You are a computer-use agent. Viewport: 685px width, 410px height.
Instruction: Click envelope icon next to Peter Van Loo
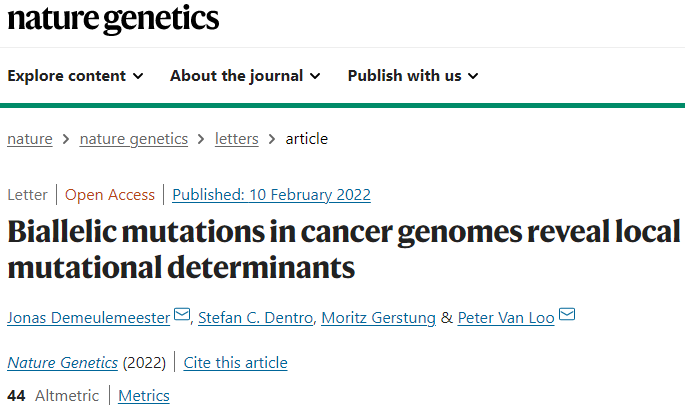[567, 314]
